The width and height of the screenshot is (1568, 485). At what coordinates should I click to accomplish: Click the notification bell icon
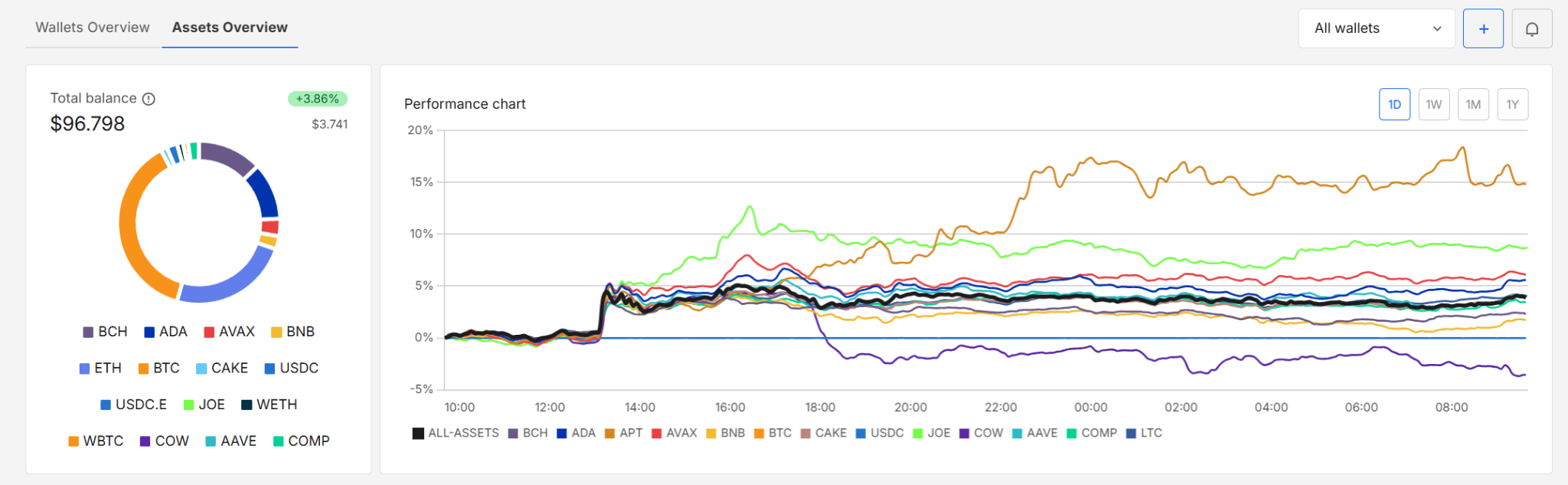coord(1531,29)
